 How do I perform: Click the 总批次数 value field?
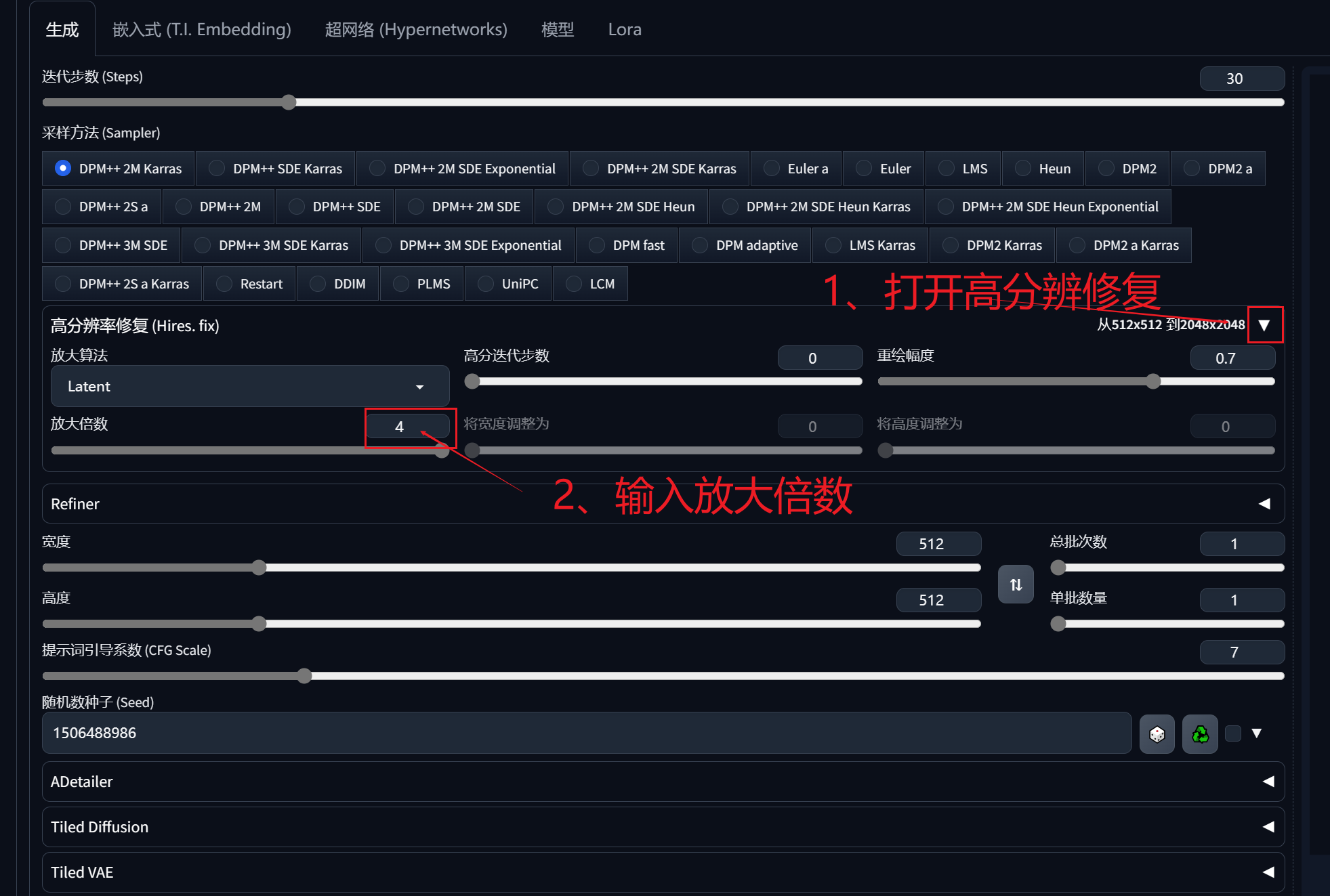[1242, 544]
